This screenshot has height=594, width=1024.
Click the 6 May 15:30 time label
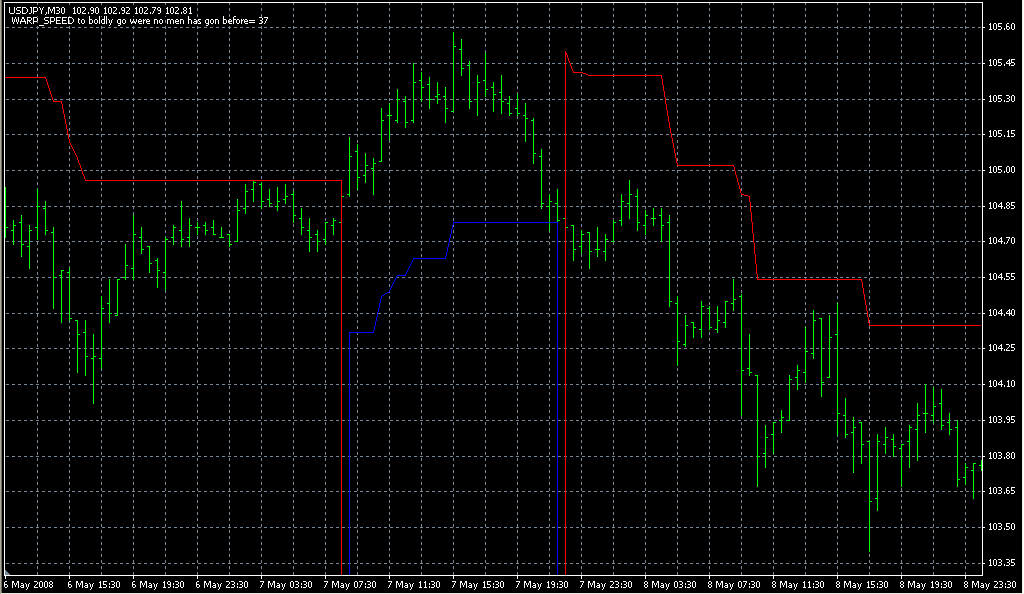[94, 585]
